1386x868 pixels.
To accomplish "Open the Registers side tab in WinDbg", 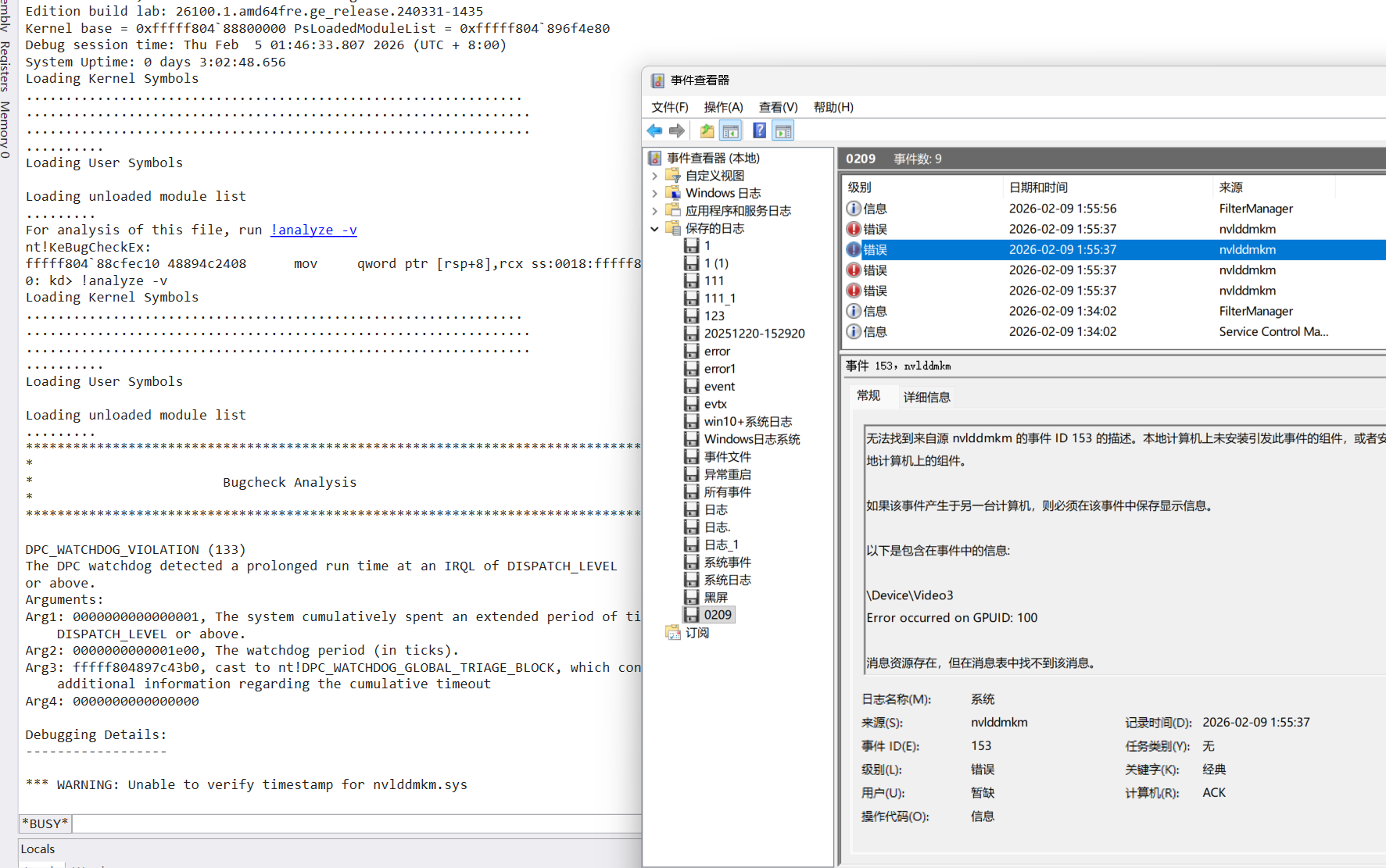I will [5, 66].
